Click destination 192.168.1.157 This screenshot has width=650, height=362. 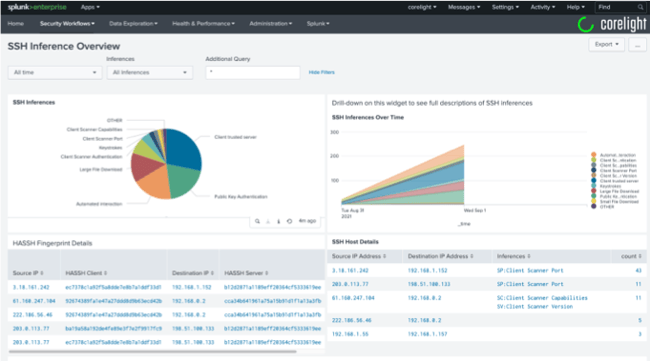click(427, 334)
